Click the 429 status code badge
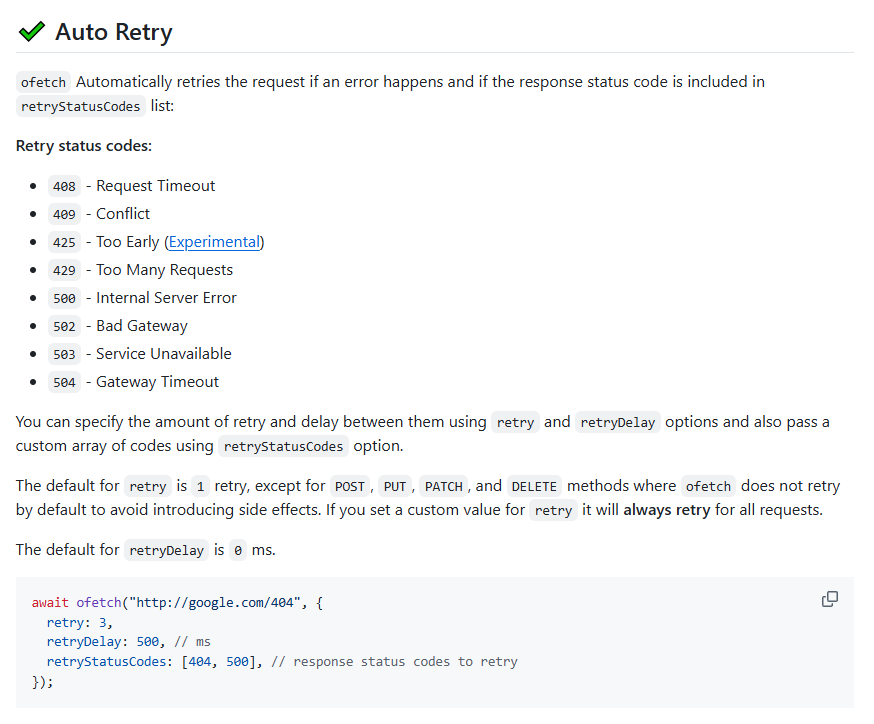 click(x=64, y=270)
